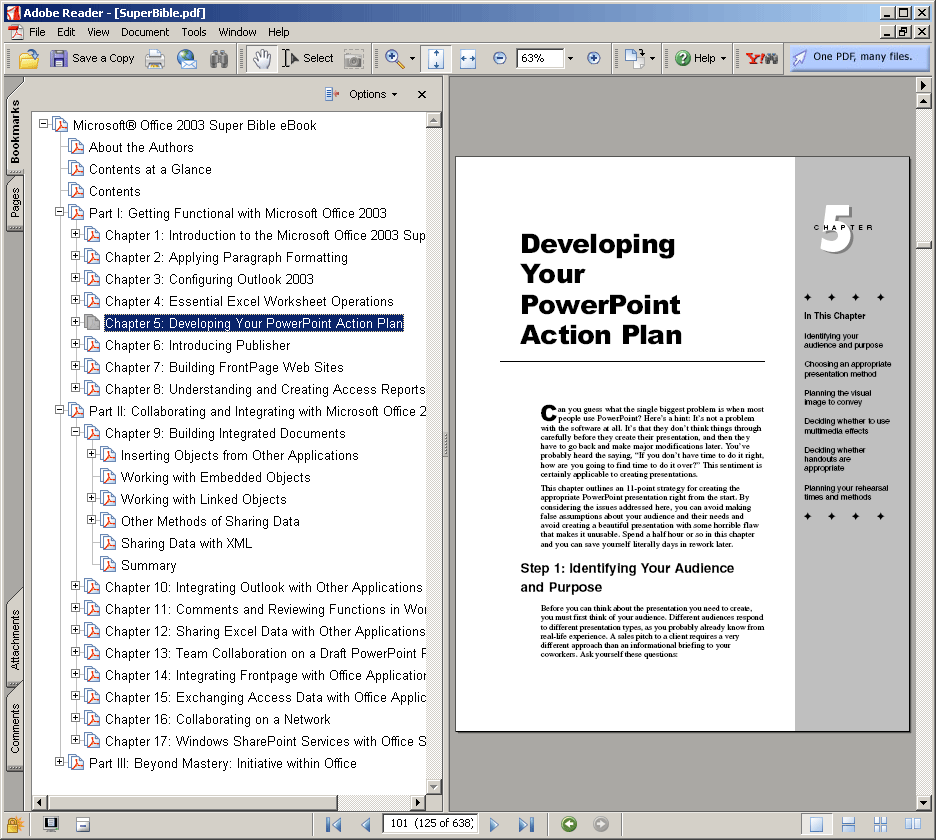Image resolution: width=936 pixels, height=840 pixels.
Task: Open a PDF with the folder icon
Action: coord(28,58)
